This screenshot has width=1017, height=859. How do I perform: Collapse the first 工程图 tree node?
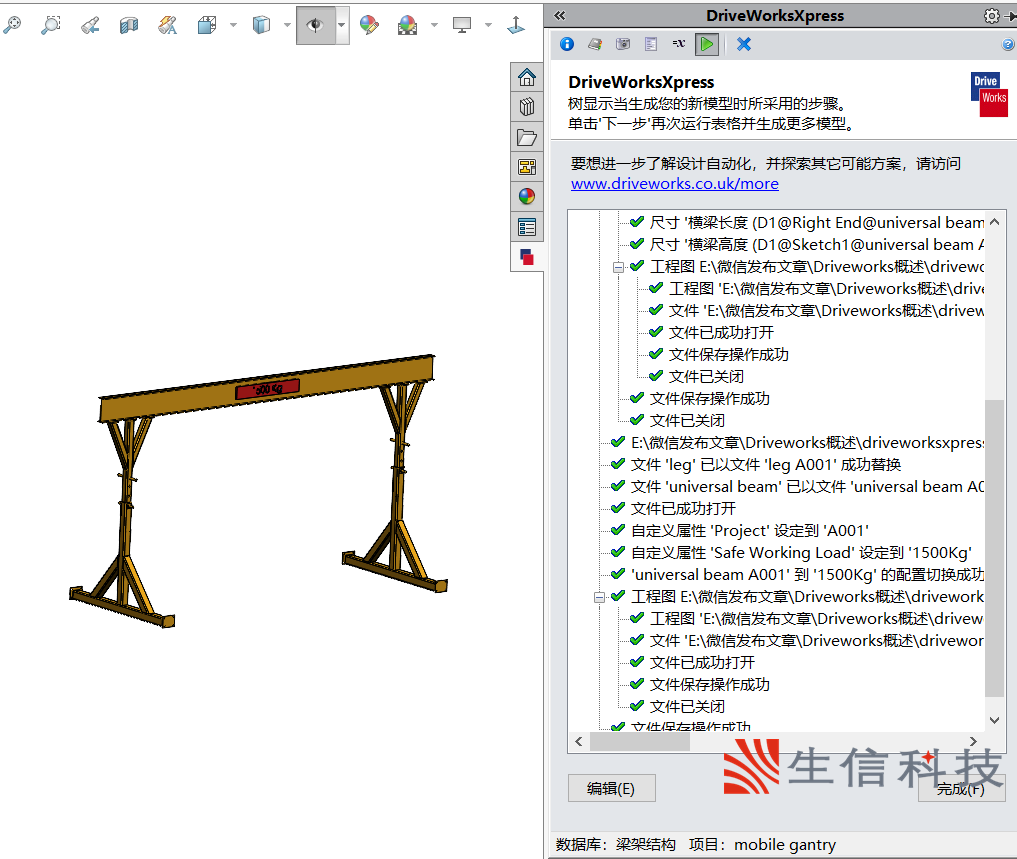click(618, 267)
